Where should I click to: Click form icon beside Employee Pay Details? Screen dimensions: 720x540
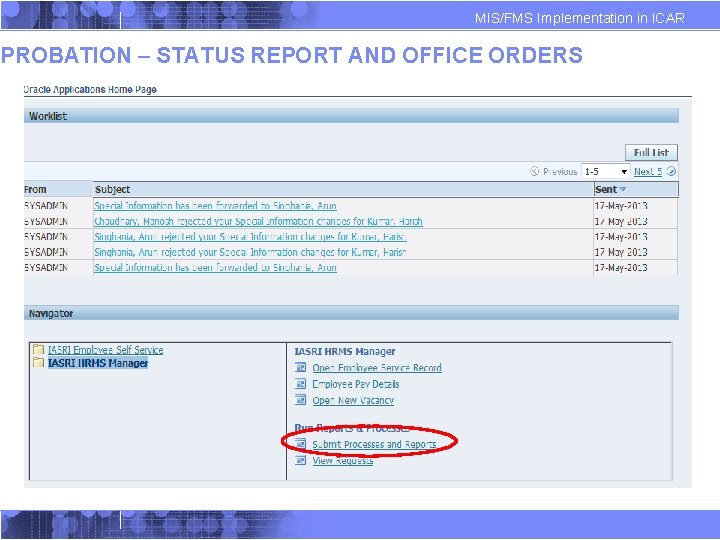tap(300, 383)
